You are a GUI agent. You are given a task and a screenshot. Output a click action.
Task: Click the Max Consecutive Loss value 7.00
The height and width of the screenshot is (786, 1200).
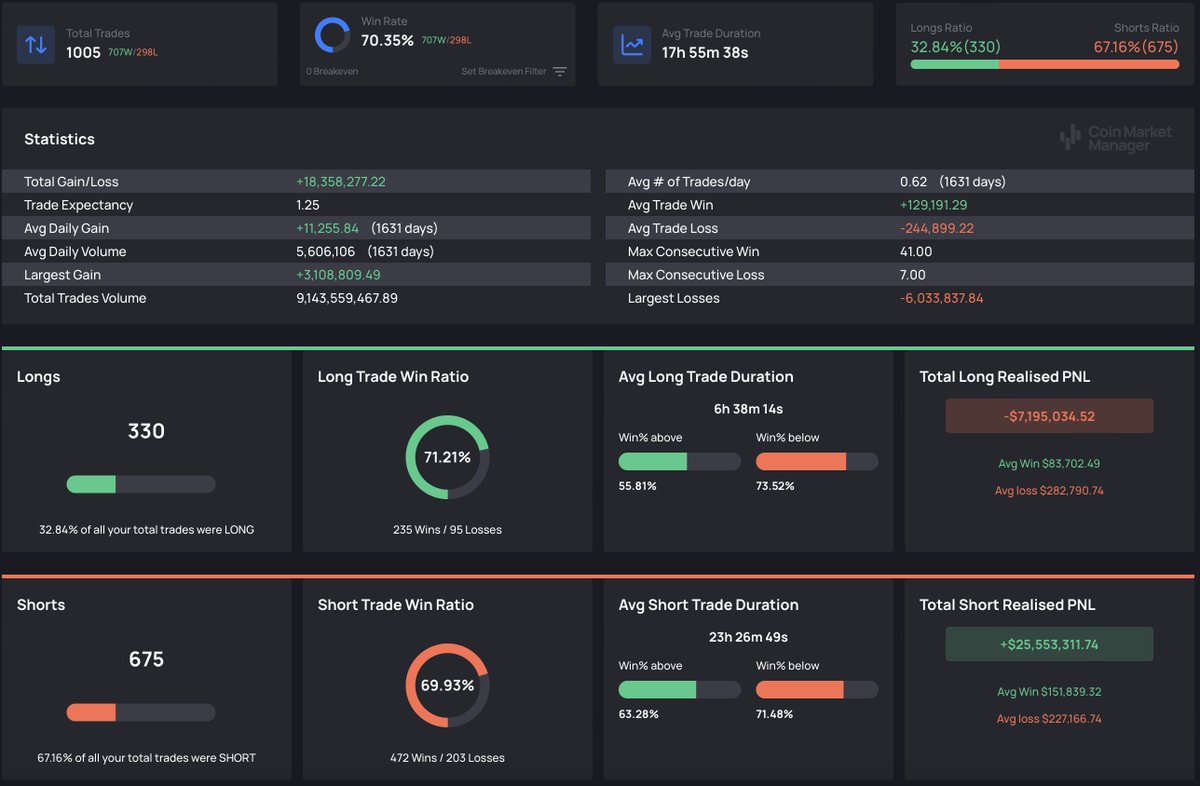(x=913, y=275)
